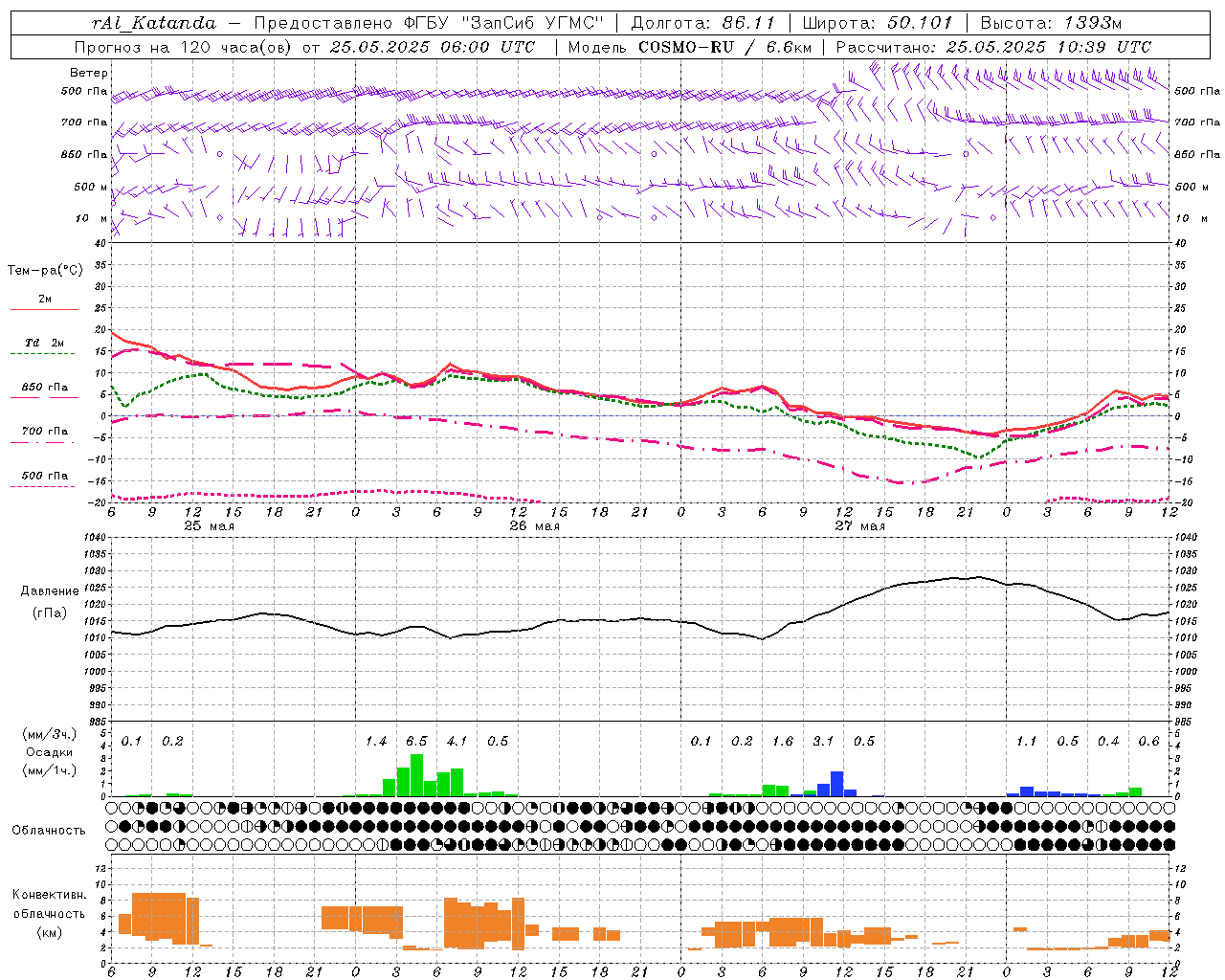Select the text Предоставлено ФГБУ "ЗапСиб УГМС"
Image resolution: width=1225 pixels, height=980 pixels.
(429, 23)
